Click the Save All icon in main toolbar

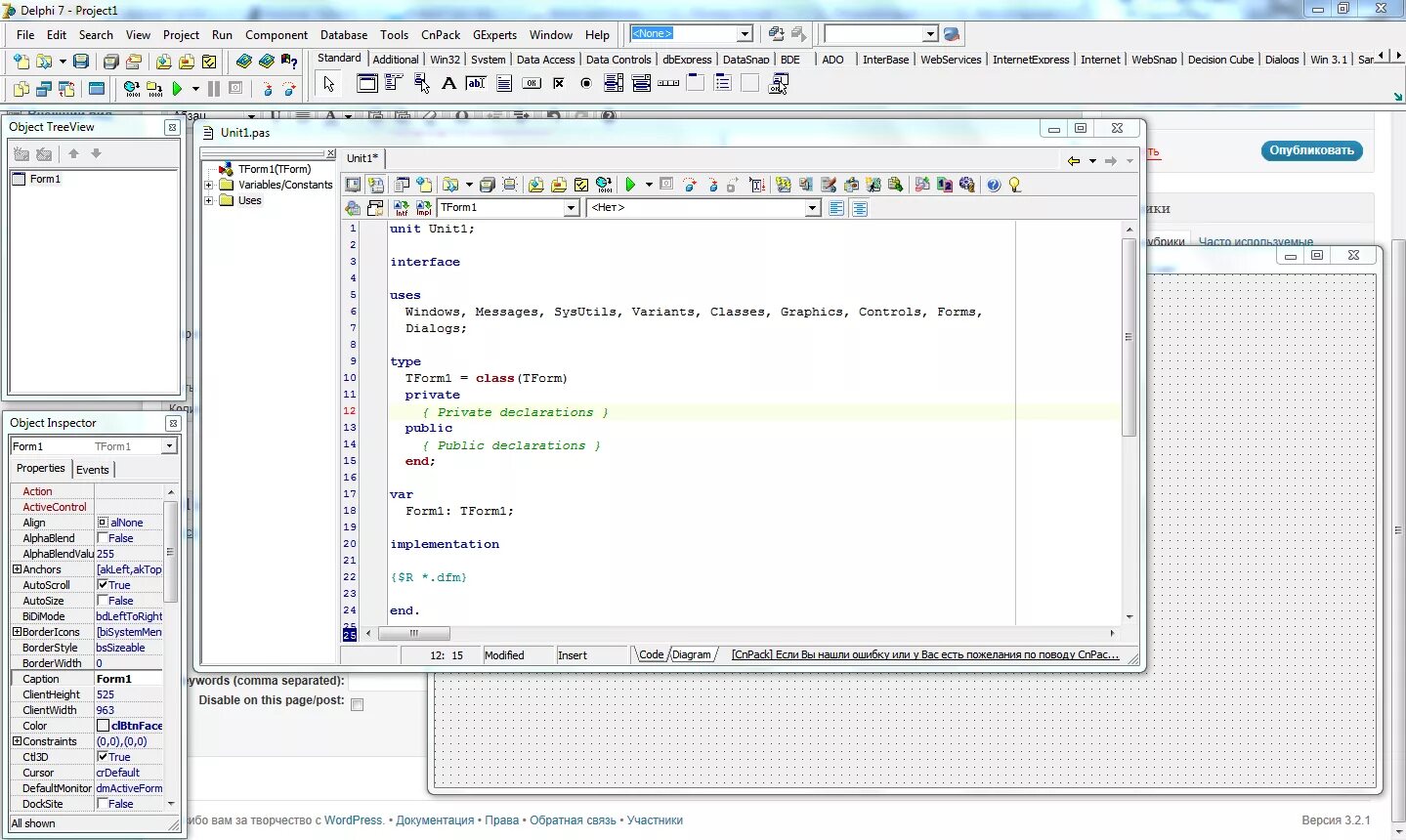pos(111,62)
